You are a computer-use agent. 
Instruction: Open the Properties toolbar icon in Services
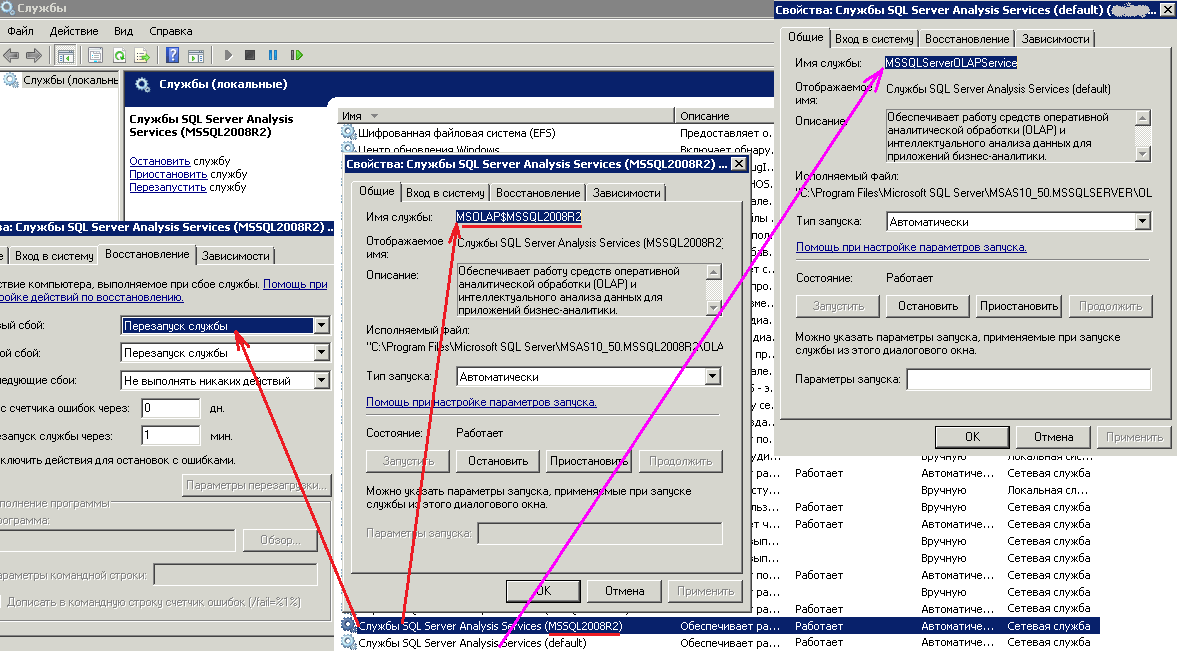tap(95, 55)
